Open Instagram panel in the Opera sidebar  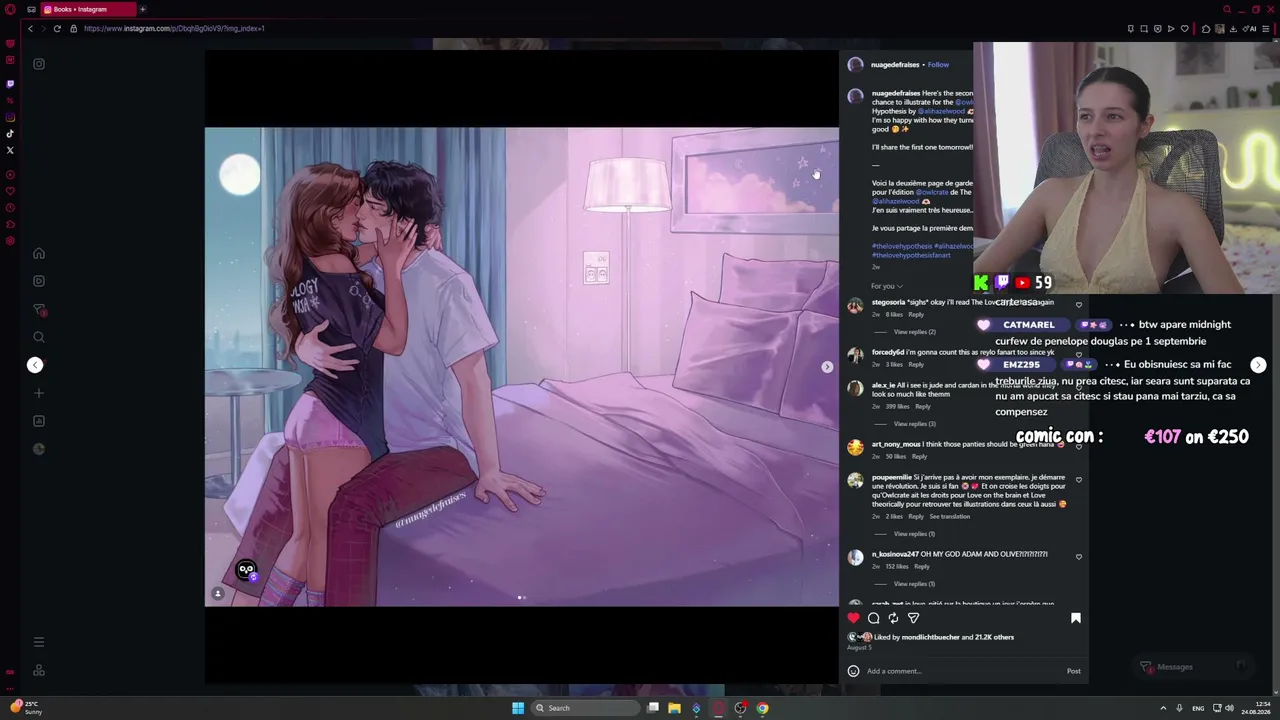(10, 117)
